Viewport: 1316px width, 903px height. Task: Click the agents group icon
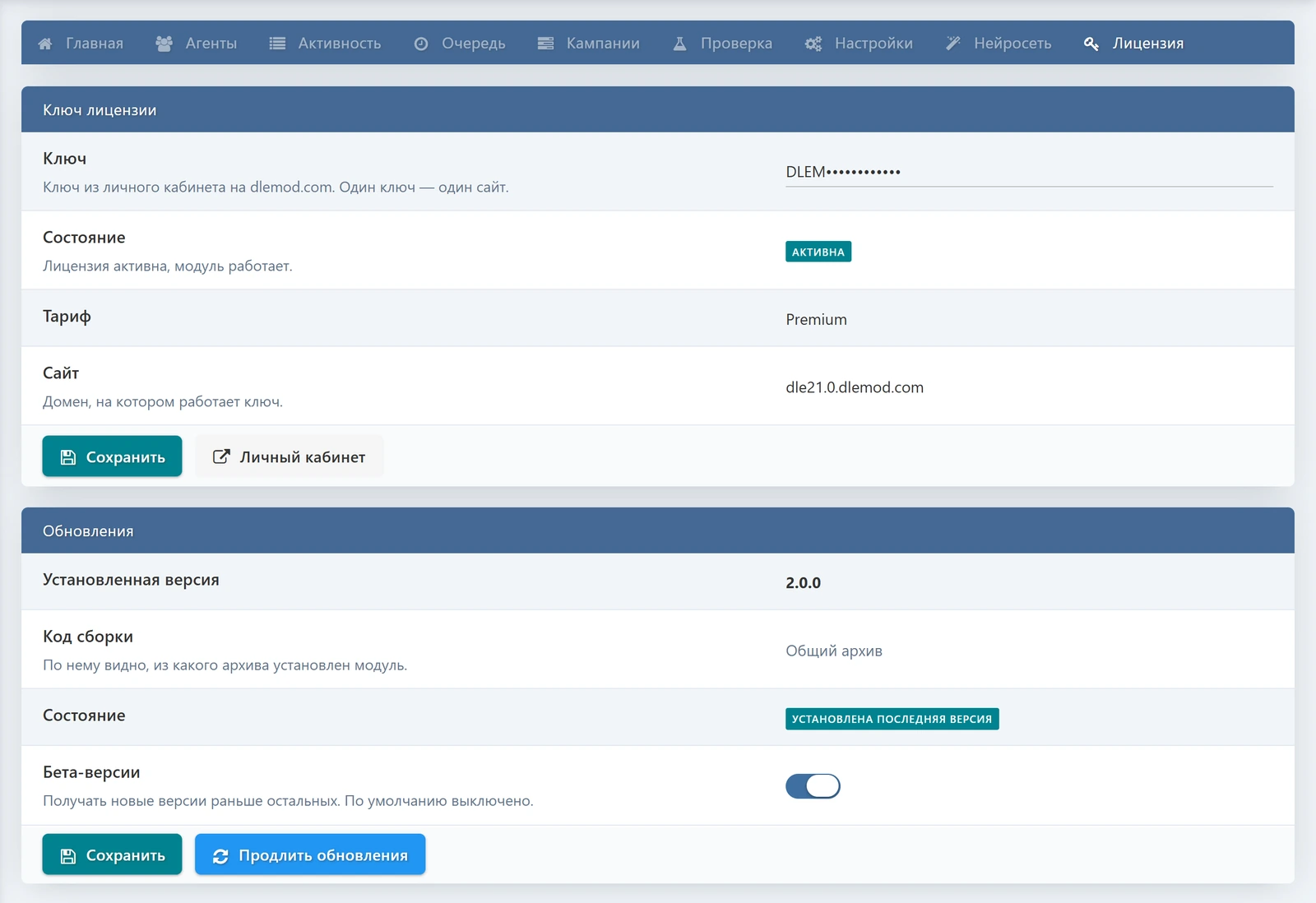[x=164, y=44]
